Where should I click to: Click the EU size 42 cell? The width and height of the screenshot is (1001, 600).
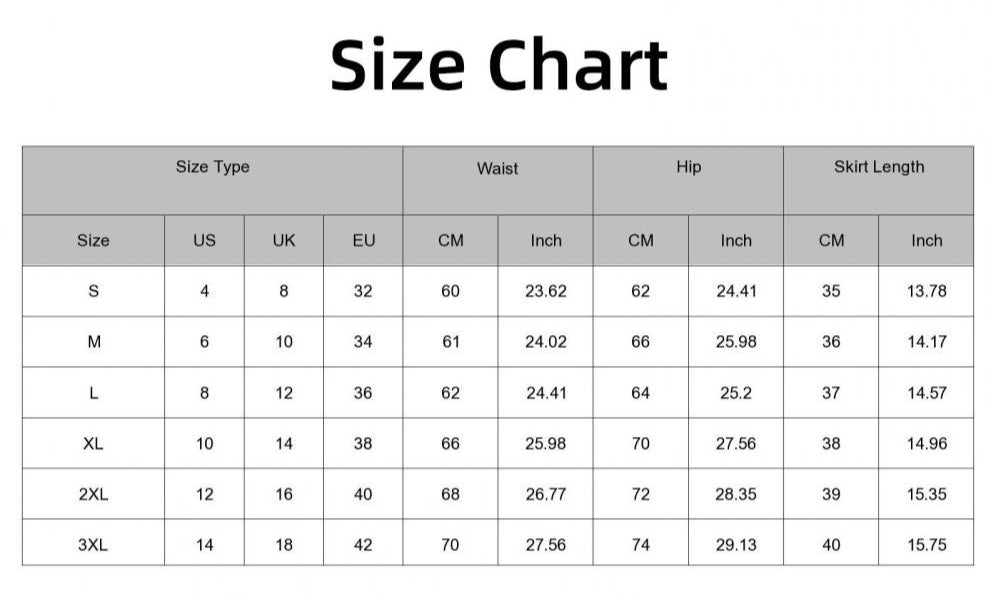(x=363, y=545)
